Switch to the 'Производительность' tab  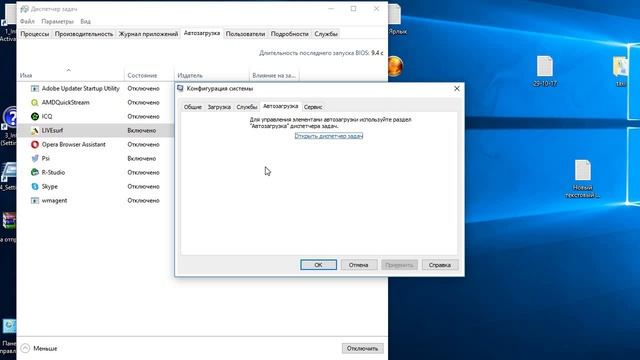click(84, 34)
